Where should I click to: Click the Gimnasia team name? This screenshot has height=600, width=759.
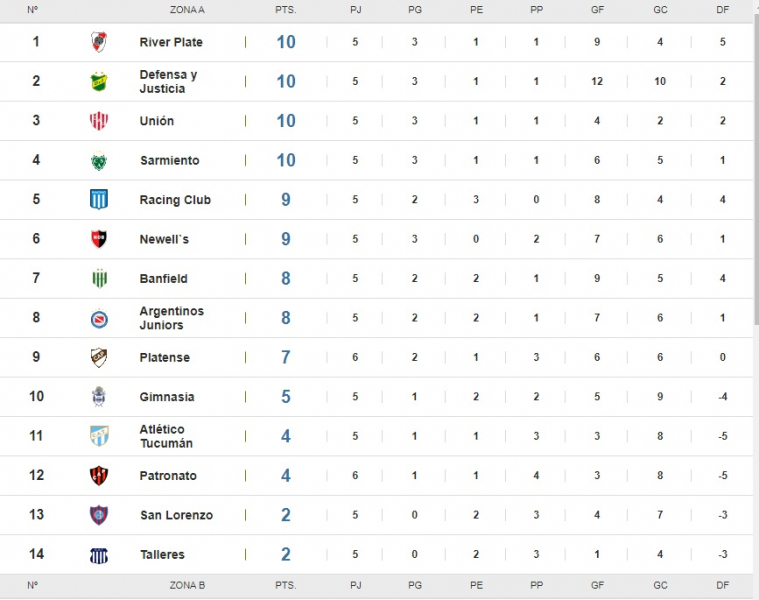tap(167, 397)
